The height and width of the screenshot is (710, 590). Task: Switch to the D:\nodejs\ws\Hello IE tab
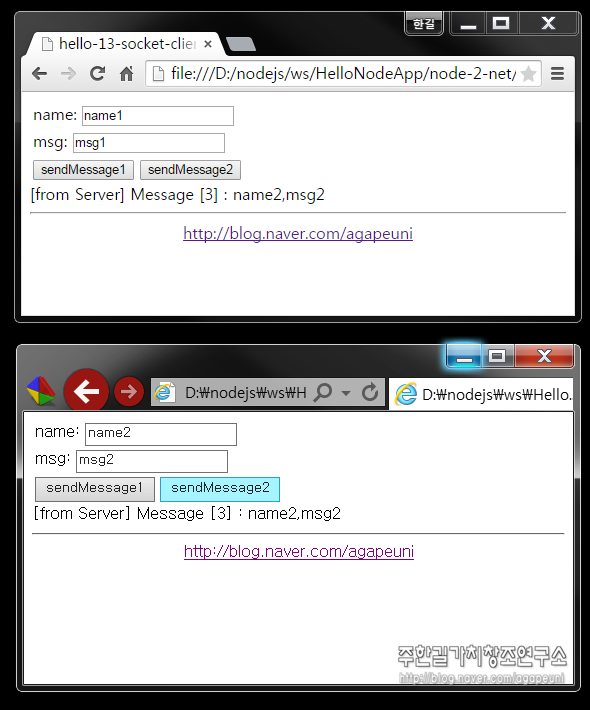point(482,394)
